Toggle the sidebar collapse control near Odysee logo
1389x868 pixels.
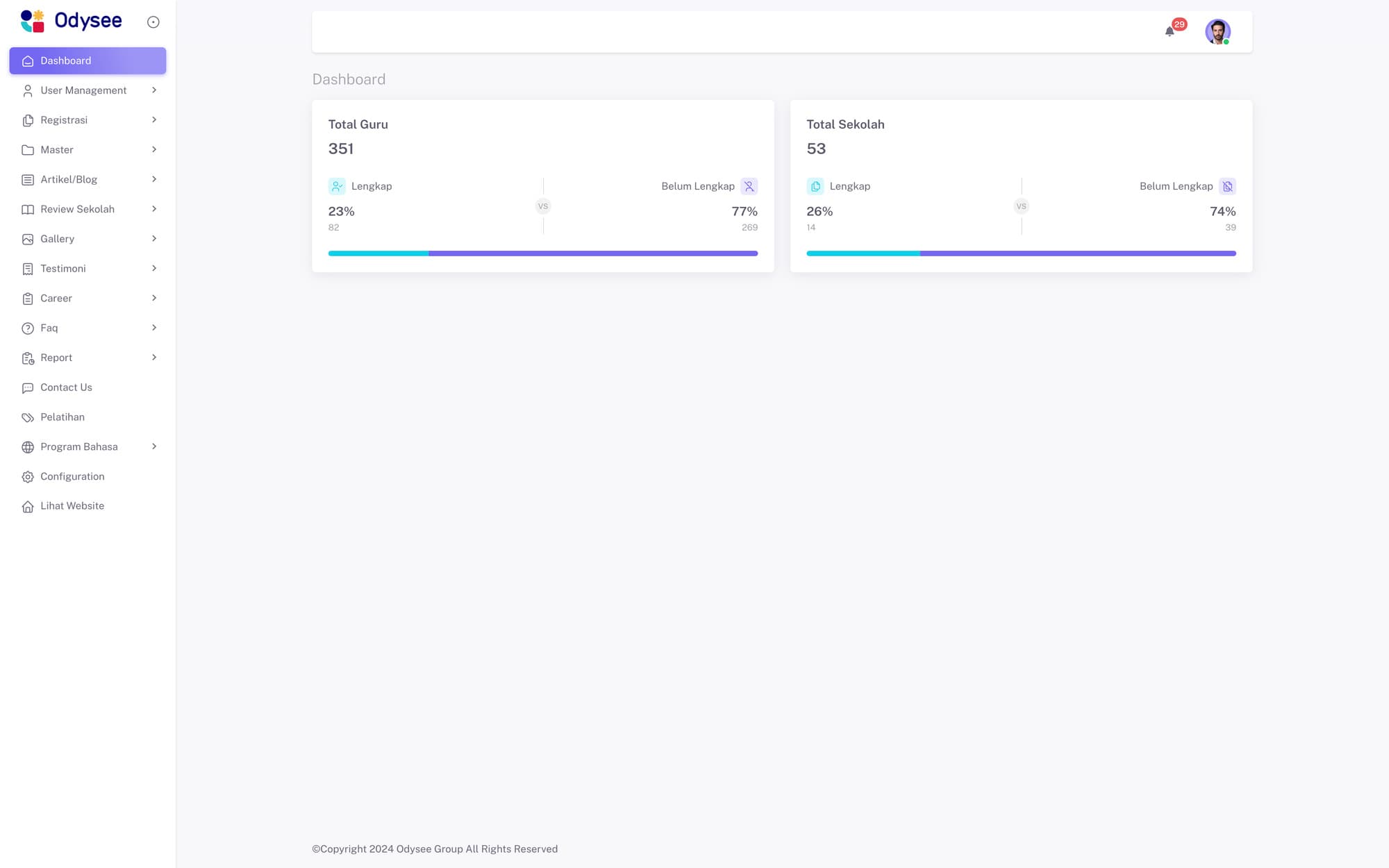coord(152,22)
